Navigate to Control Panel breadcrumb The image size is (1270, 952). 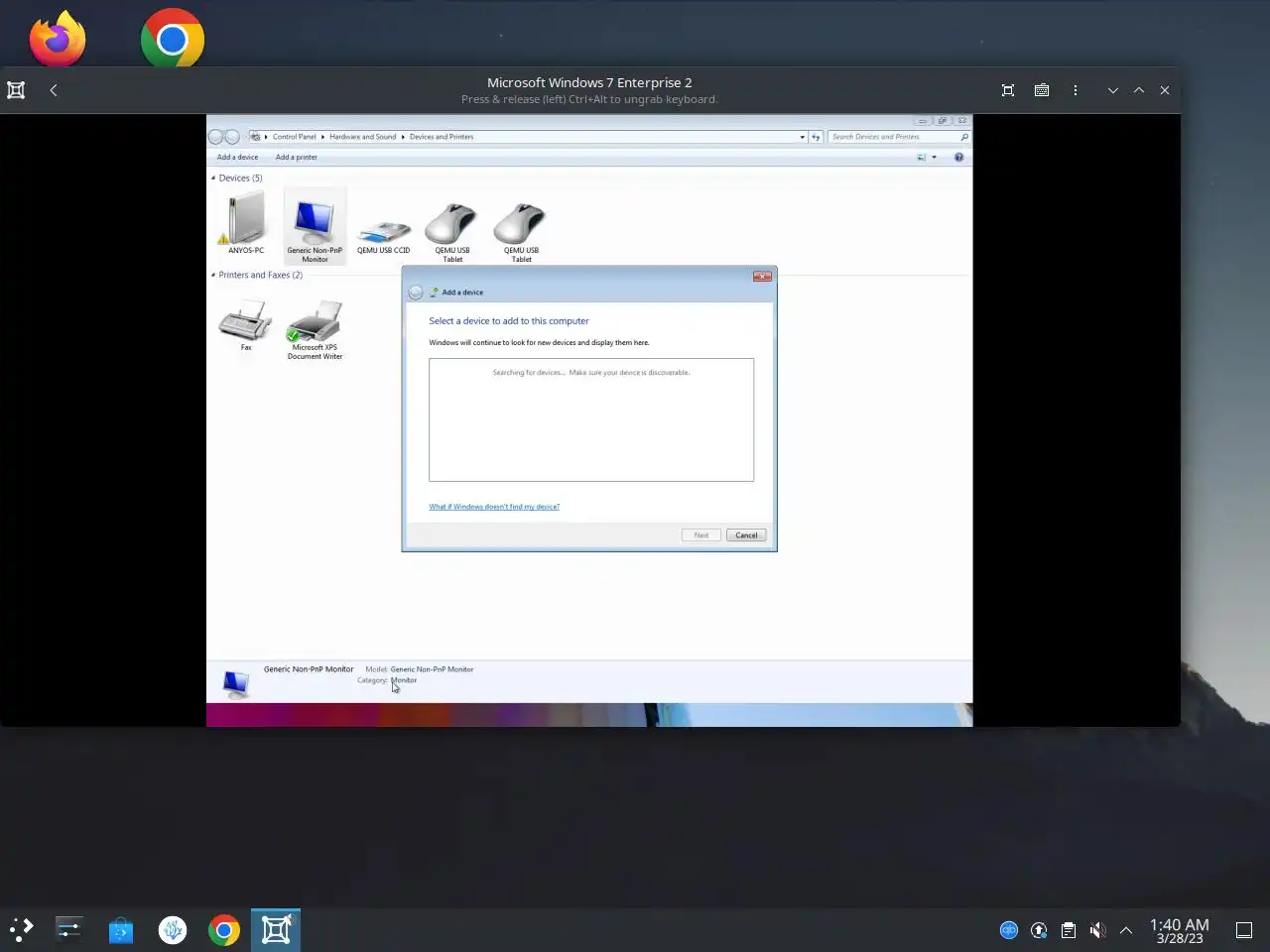[295, 137]
